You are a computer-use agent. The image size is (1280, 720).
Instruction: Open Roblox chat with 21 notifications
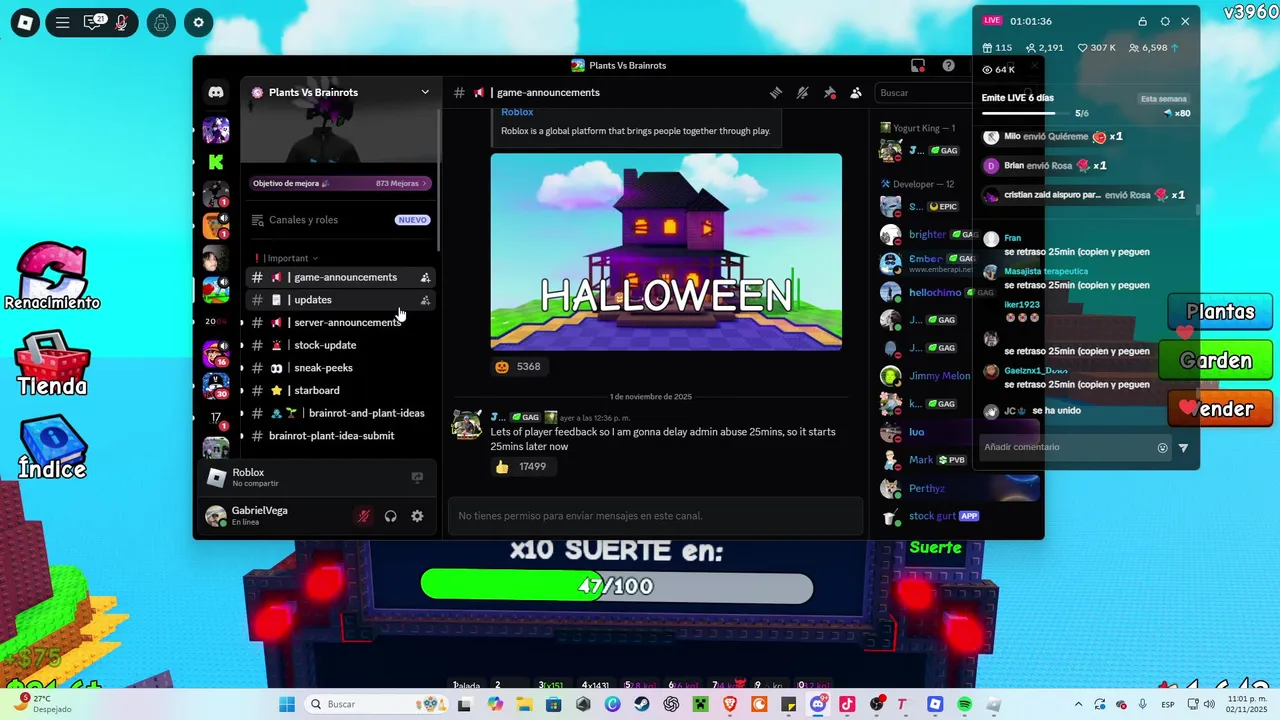pyautogui.click(x=93, y=22)
